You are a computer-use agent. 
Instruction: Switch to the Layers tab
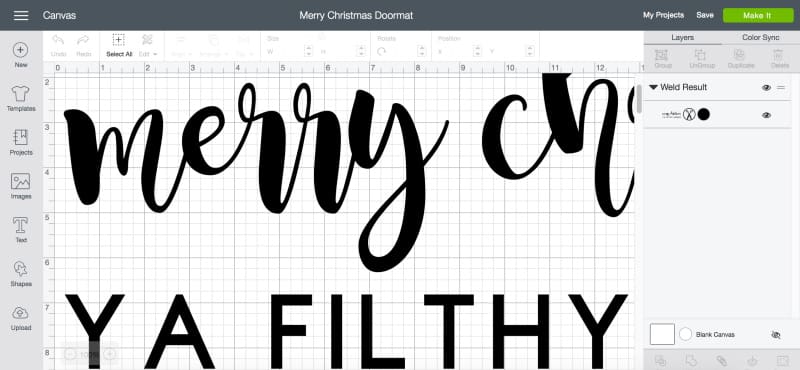tap(682, 38)
